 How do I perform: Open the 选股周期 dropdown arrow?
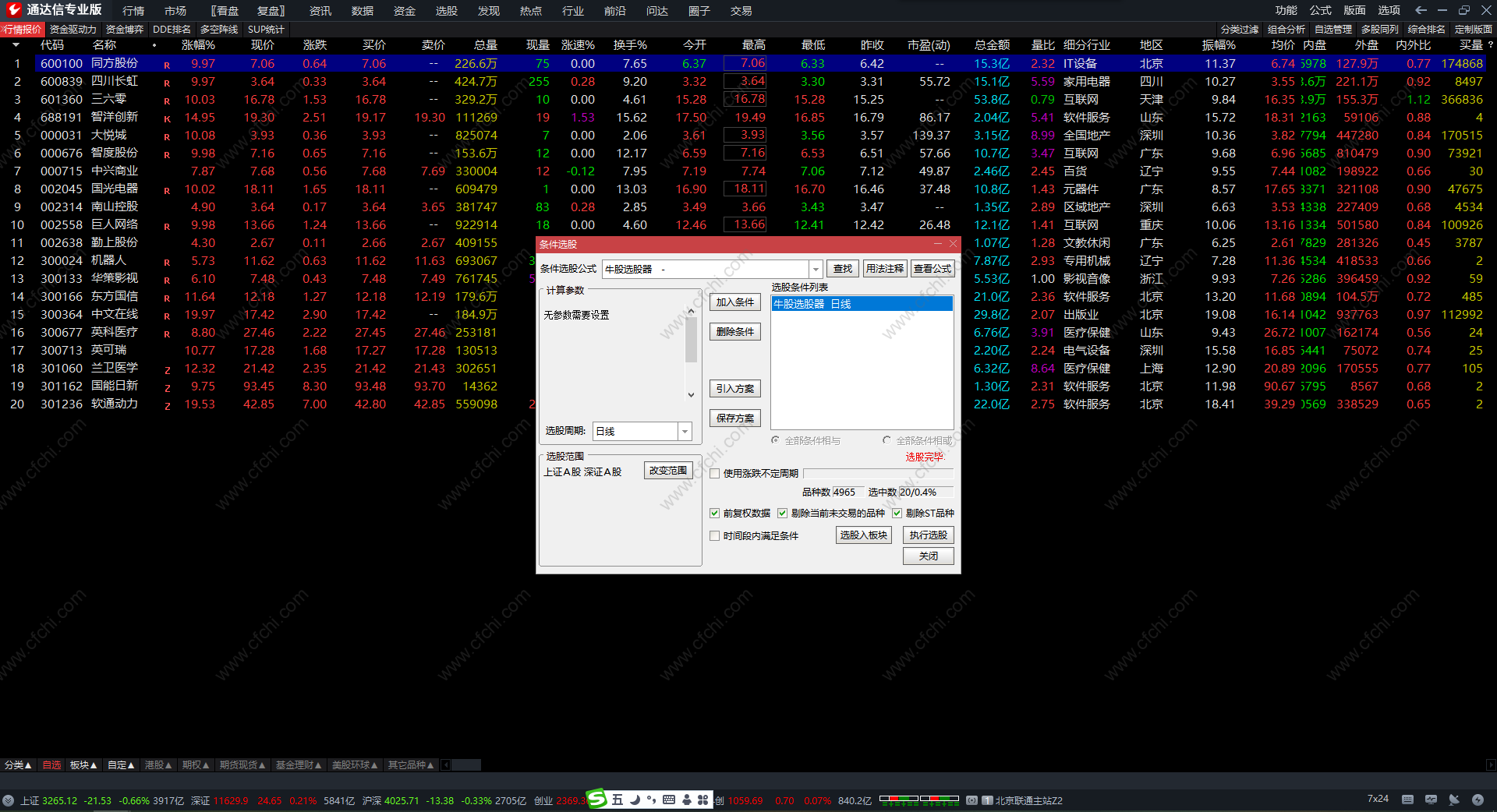click(x=685, y=431)
